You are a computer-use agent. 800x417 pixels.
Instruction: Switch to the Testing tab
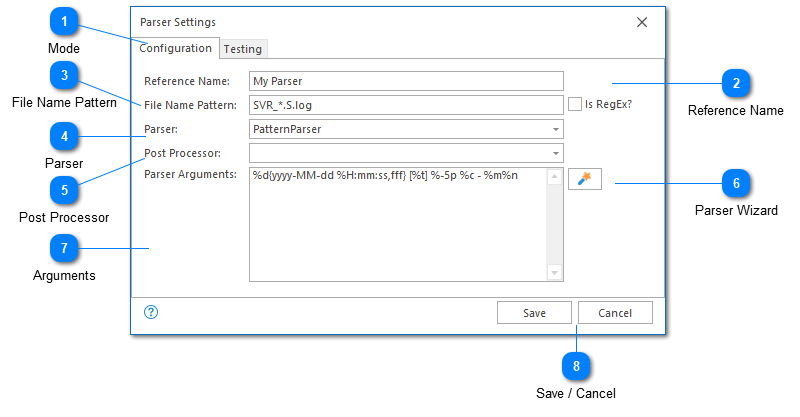pyautogui.click(x=243, y=49)
